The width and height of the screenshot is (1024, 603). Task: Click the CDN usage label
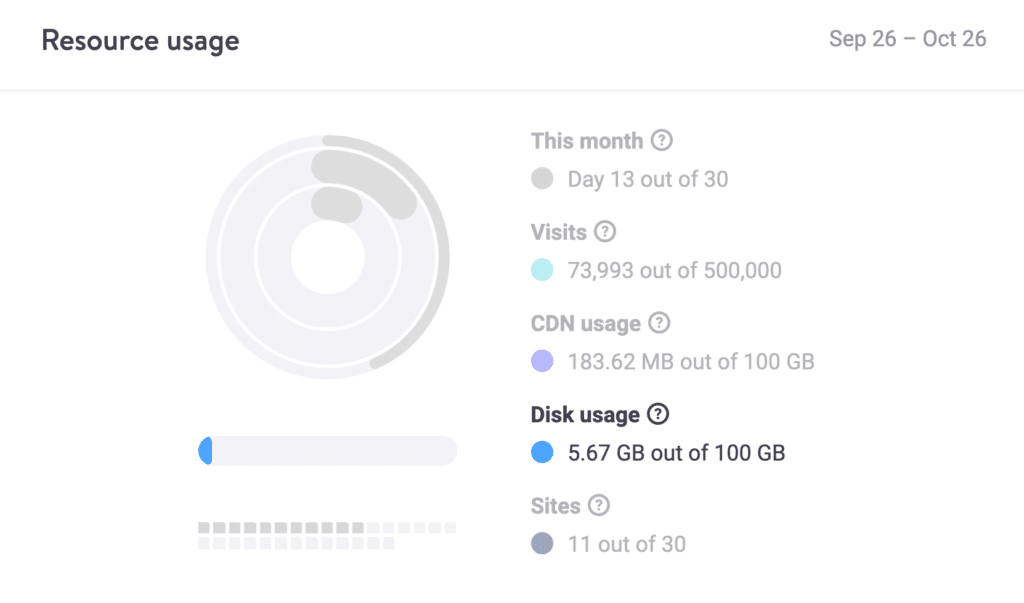(x=585, y=323)
